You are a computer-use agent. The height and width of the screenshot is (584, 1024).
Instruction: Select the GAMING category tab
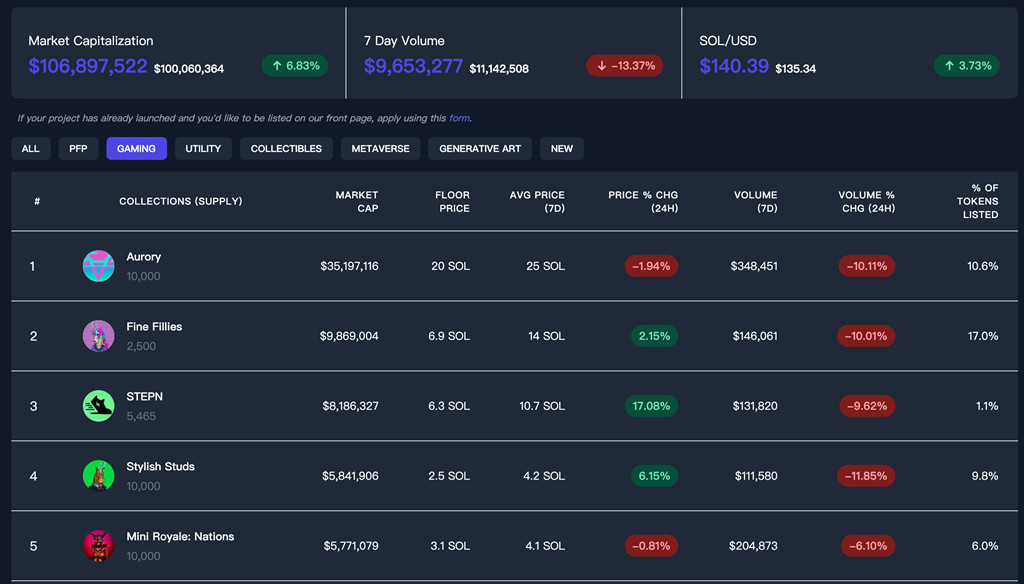pos(136,148)
